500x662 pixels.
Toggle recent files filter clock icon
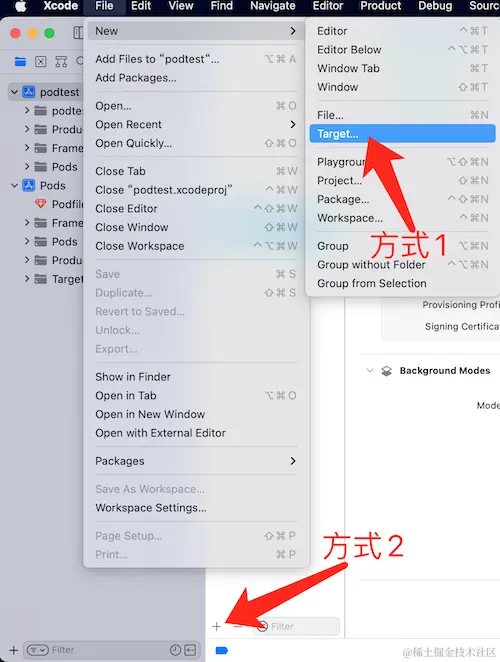point(175,650)
